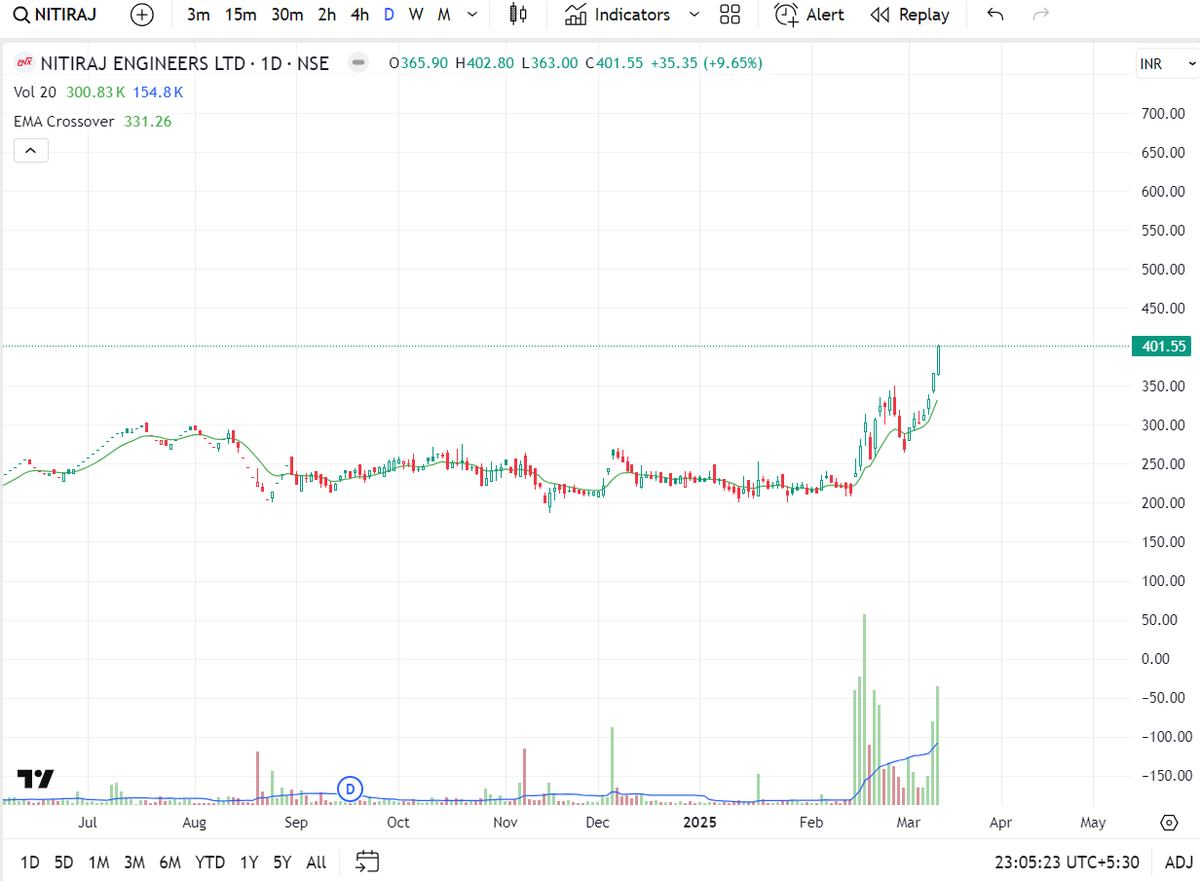Select the W weekly timeframe
The image size is (1200, 881).
pyautogui.click(x=416, y=15)
